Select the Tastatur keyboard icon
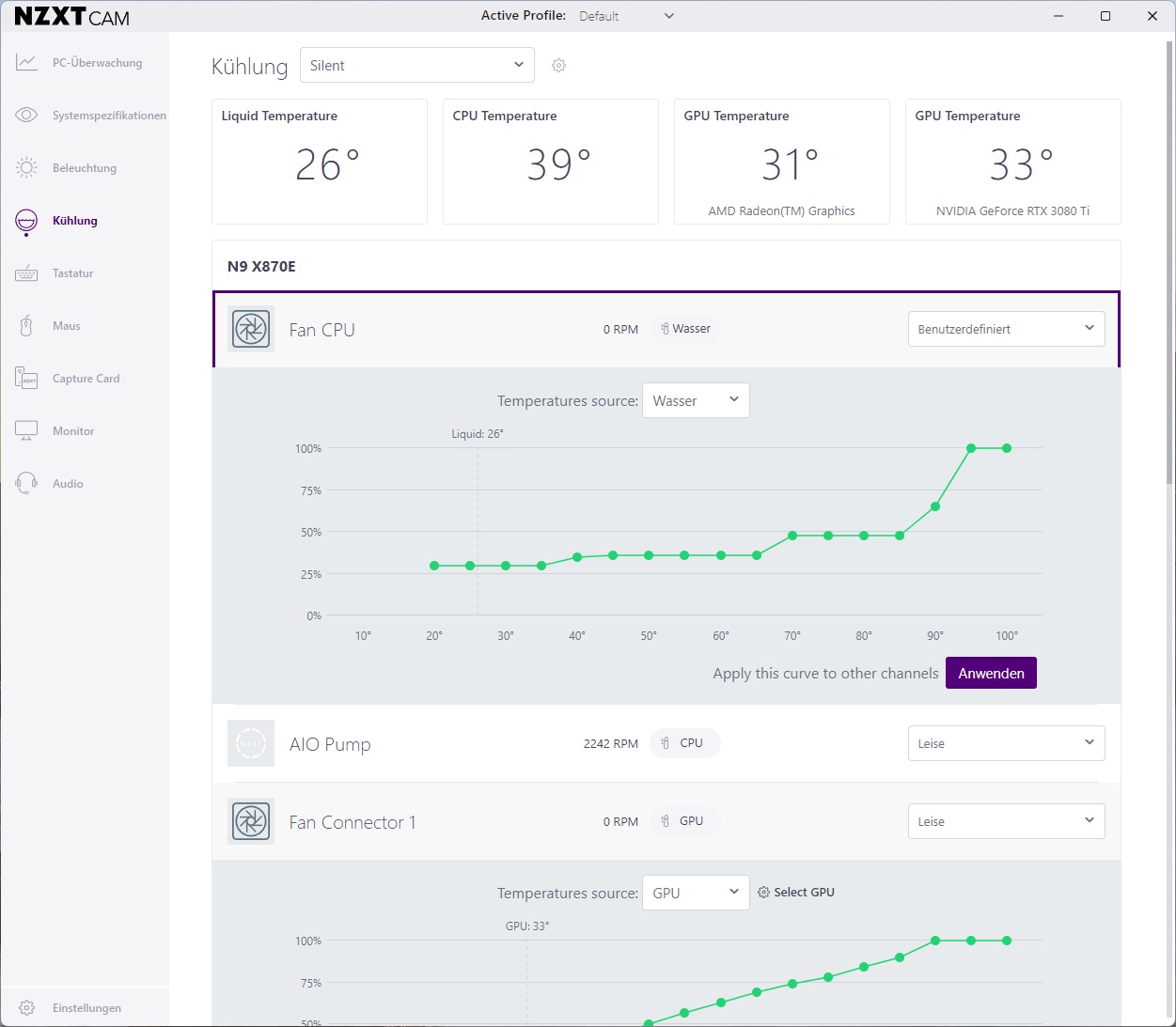Image resolution: width=1176 pixels, height=1027 pixels. 26,273
